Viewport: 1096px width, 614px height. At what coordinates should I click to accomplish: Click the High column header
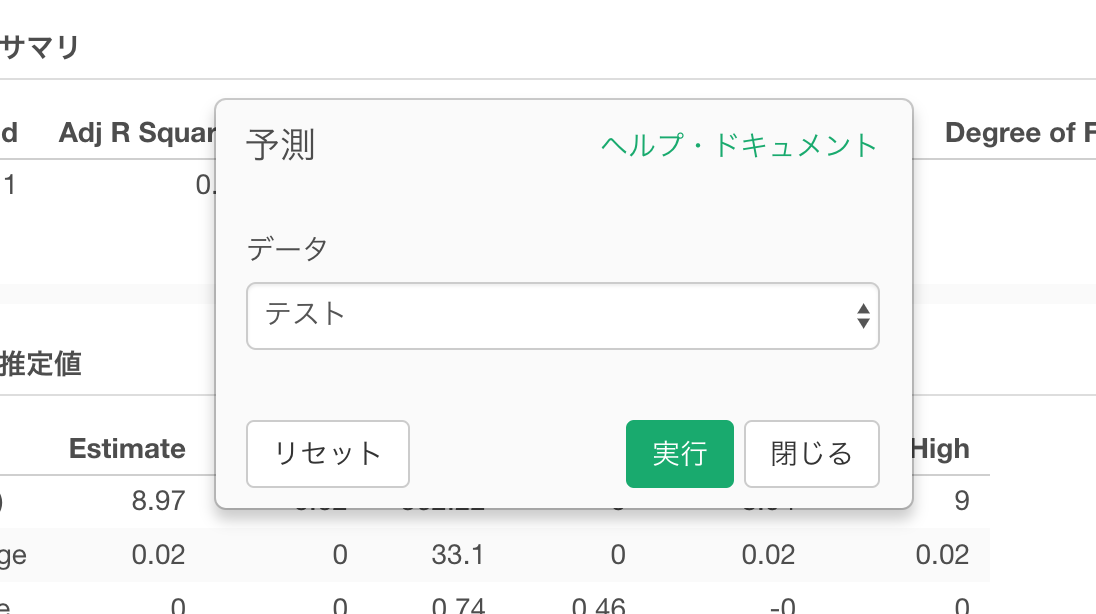[x=939, y=449]
